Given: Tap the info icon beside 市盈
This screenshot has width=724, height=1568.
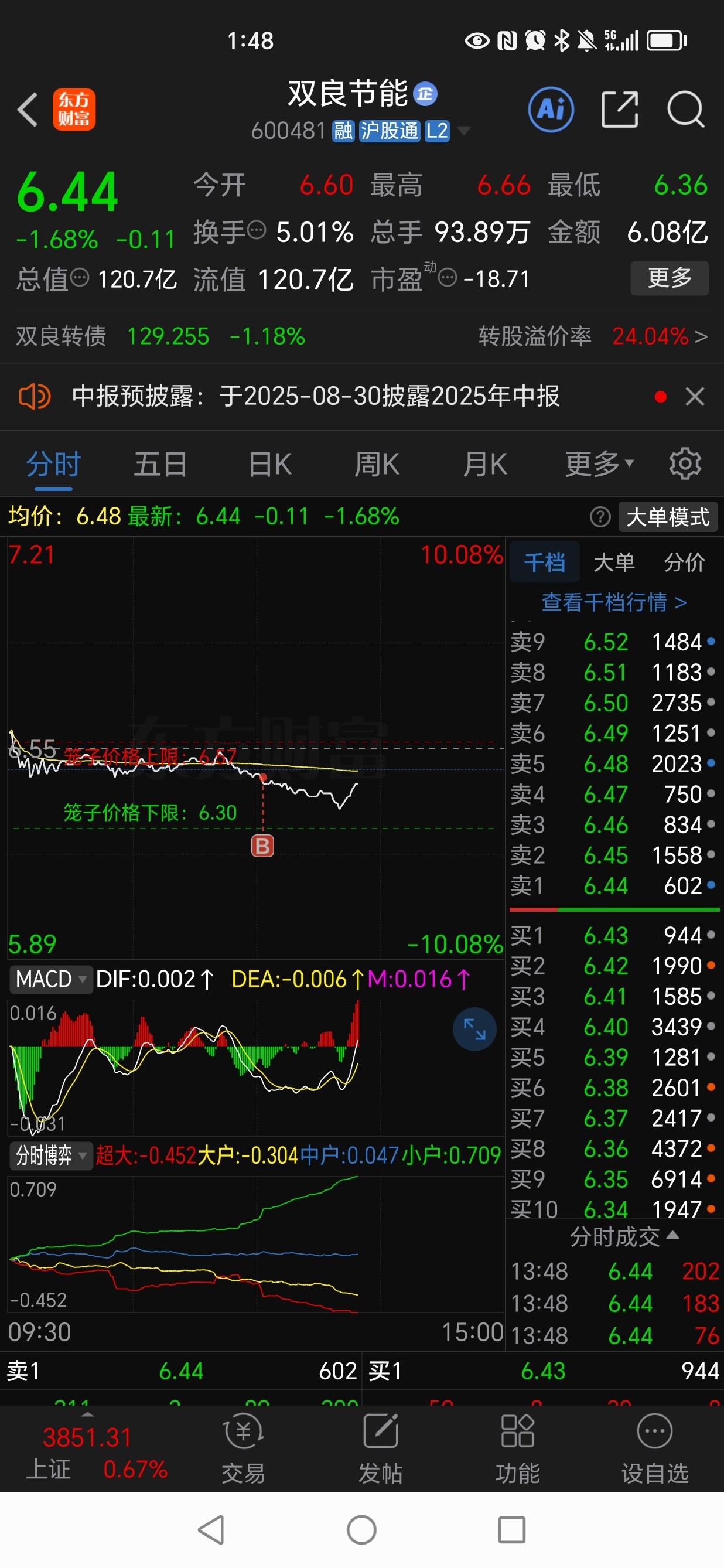Looking at the screenshot, I should pos(447,278).
